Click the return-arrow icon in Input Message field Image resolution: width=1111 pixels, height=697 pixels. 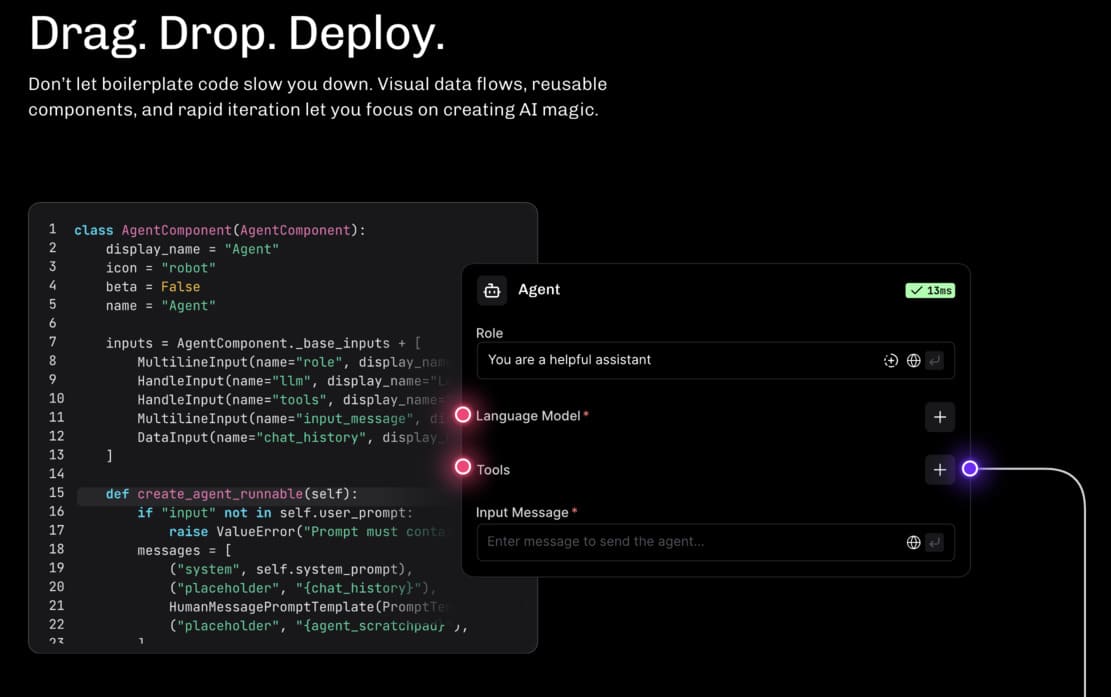935,543
